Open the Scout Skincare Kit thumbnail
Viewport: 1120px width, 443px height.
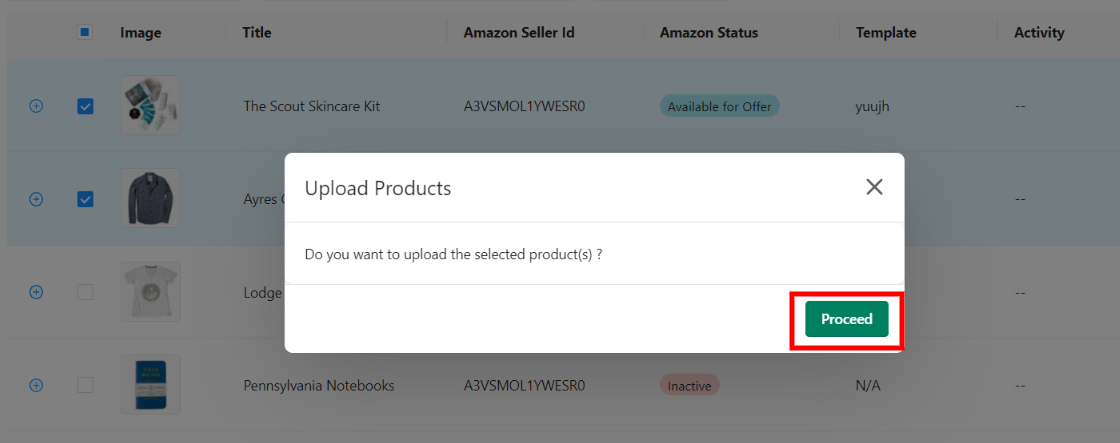click(x=151, y=105)
